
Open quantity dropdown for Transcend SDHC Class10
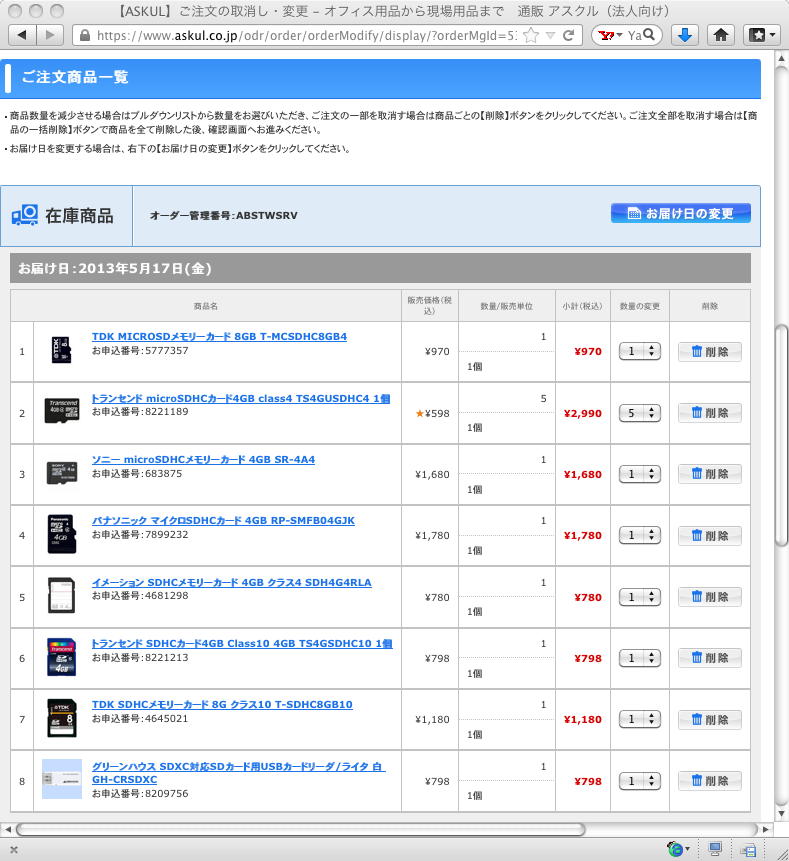640,658
